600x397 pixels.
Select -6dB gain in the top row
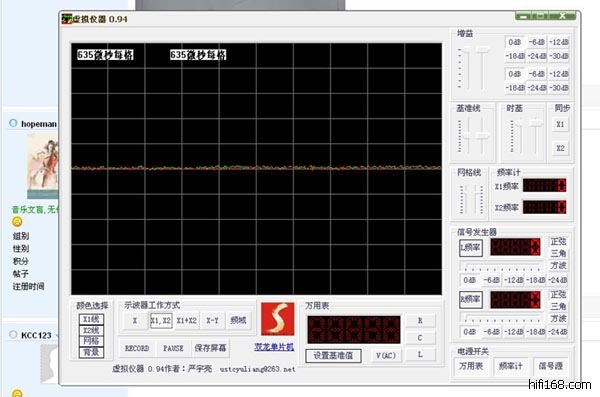pos(536,42)
